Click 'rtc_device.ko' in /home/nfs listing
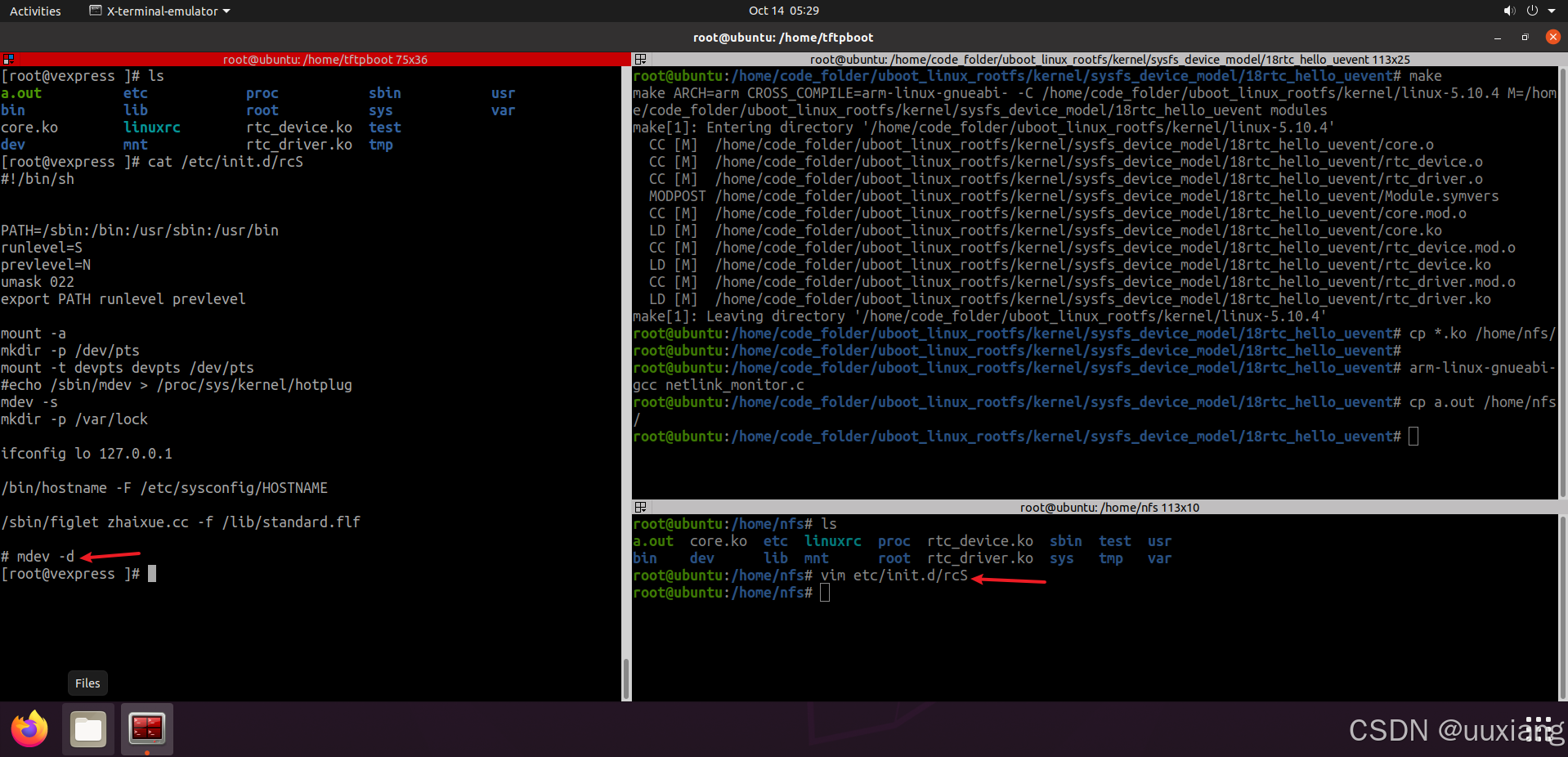Image resolution: width=1568 pixels, height=757 pixels. click(980, 541)
